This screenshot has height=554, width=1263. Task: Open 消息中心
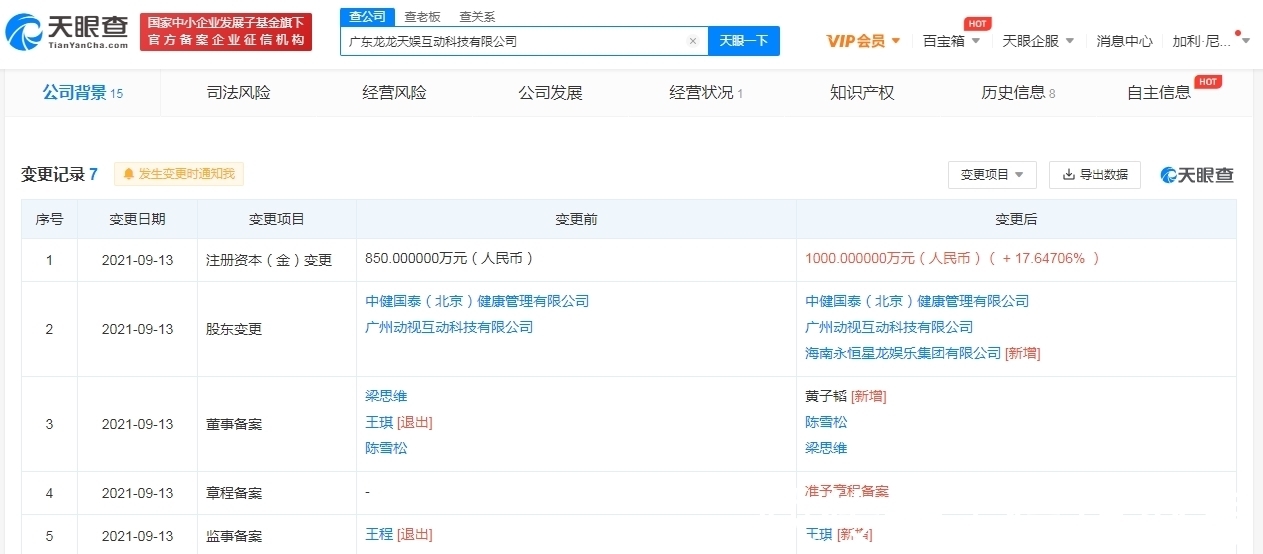coord(1124,41)
